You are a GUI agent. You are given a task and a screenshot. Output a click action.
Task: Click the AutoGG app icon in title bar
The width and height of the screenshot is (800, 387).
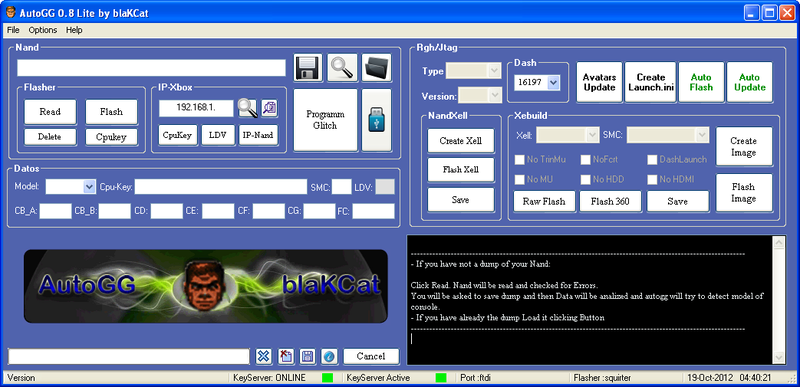pos(10,12)
